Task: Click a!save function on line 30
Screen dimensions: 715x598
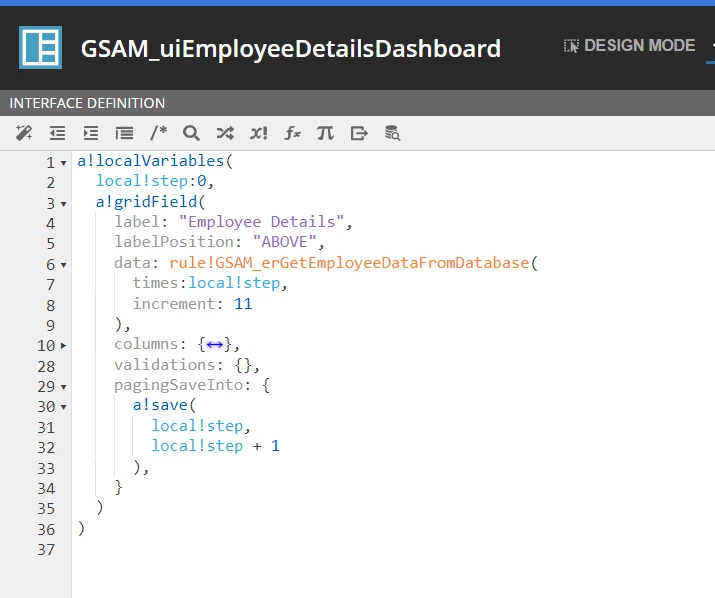Action: [x=160, y=405]
